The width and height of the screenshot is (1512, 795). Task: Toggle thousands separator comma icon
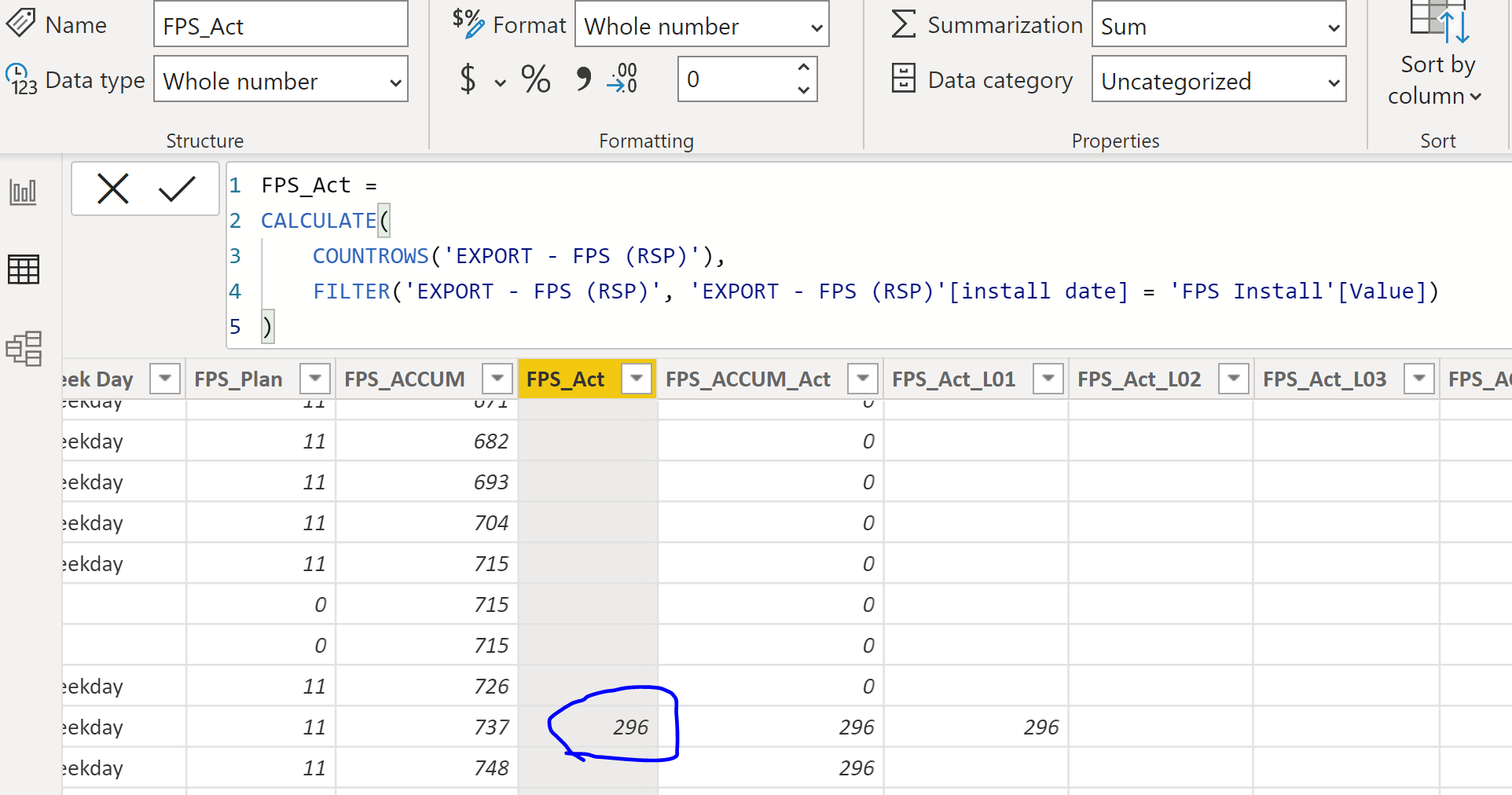tap(583, 79)
